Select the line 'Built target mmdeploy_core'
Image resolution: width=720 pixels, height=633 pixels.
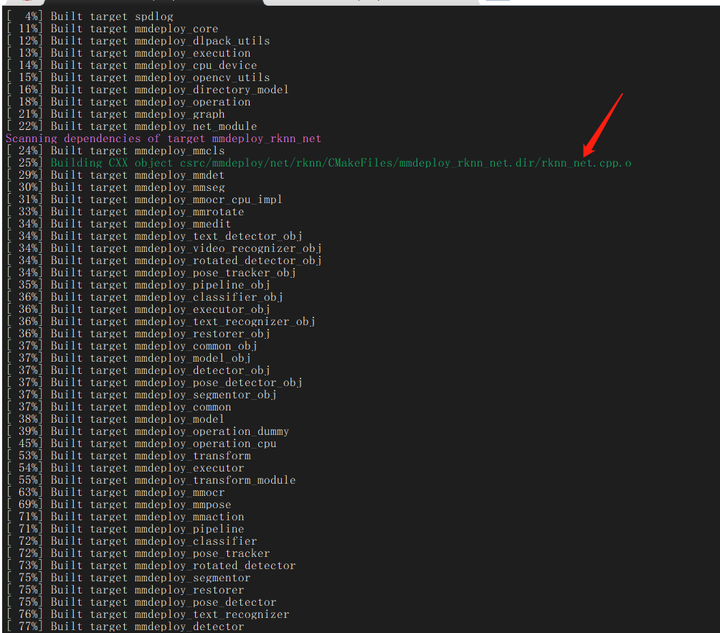[112, 29]
